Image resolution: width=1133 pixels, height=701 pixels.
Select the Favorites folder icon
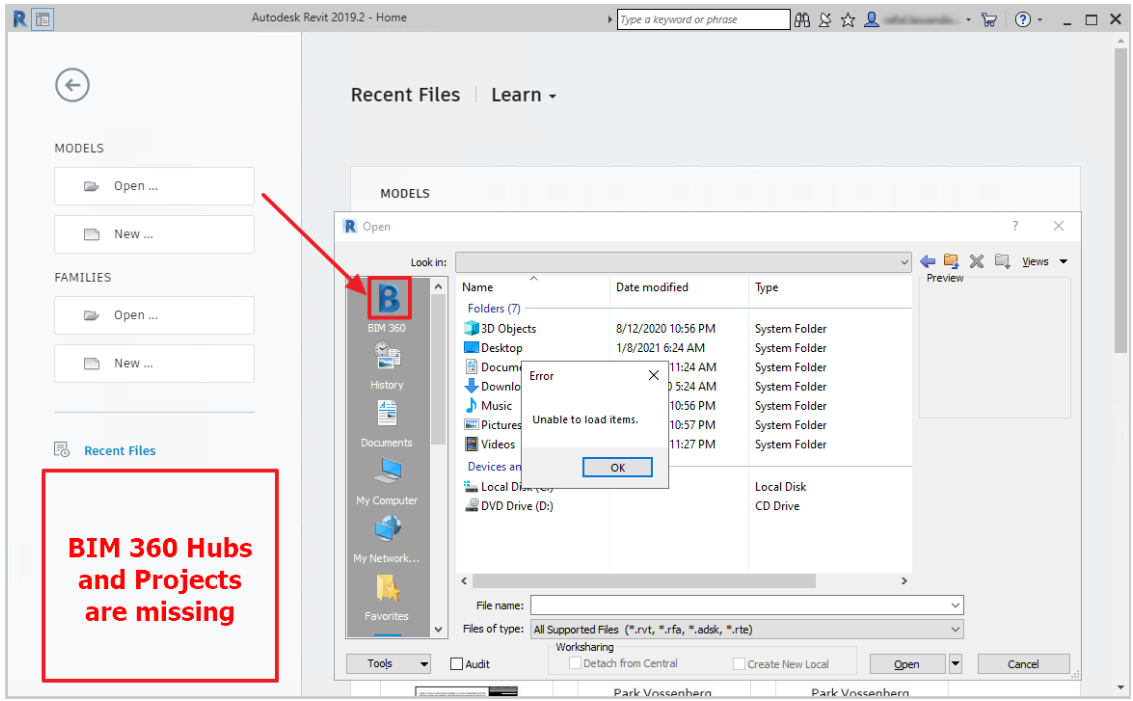click(x=387, y=588)
